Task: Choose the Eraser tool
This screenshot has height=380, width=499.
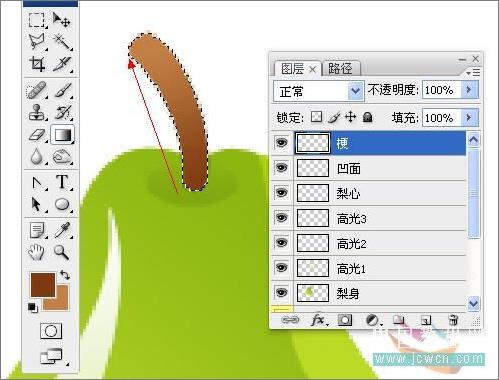Action: point(37,135)
